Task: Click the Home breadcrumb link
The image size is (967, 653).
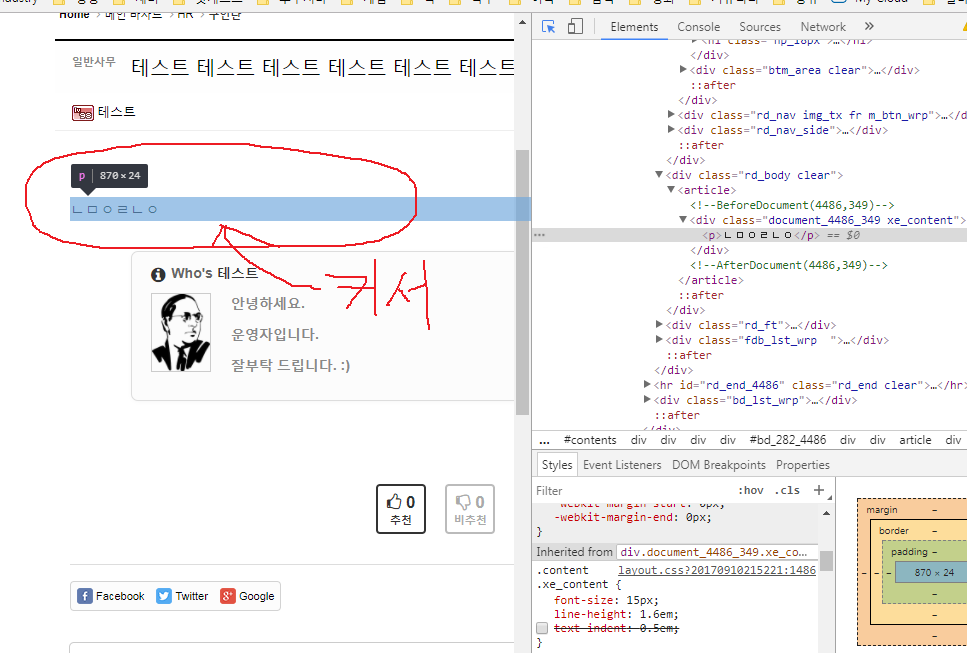Action: [x=74, y=14]
